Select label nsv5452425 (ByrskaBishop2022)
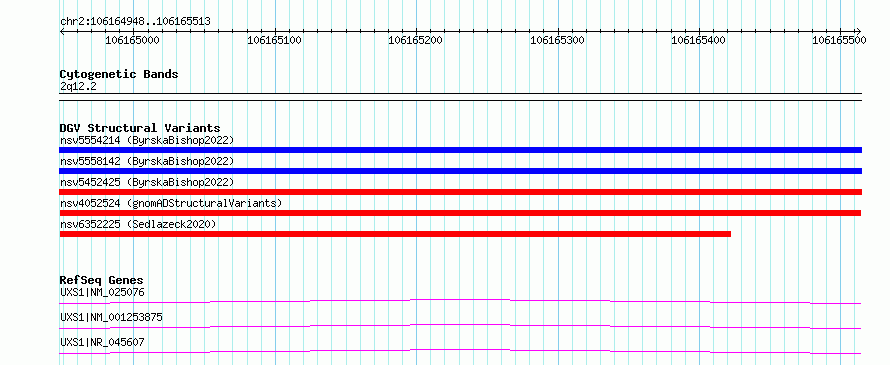The height and width of the screenshot is (365, 890). tap(147, 182)
